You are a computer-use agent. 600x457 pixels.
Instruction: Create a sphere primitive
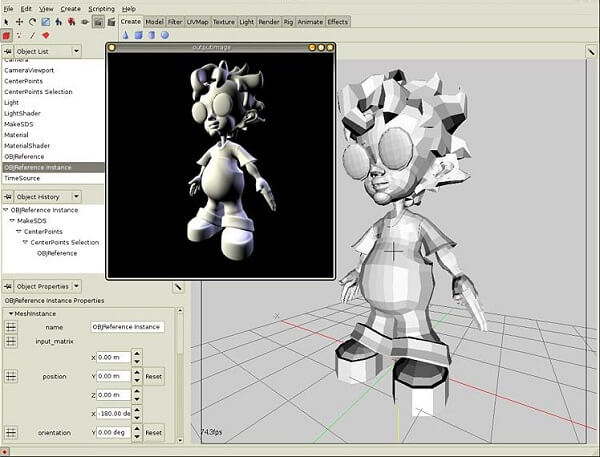point(165,35)
